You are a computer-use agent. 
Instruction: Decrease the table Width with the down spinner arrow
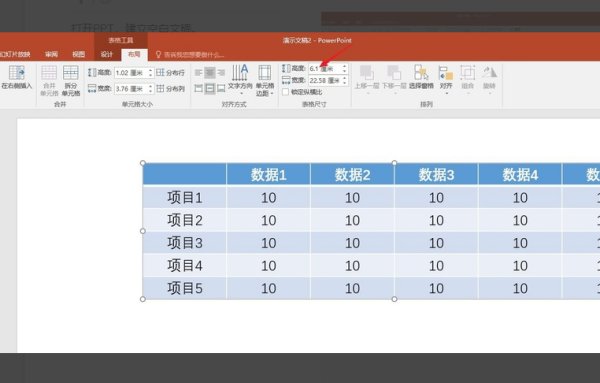coord(345,83)
